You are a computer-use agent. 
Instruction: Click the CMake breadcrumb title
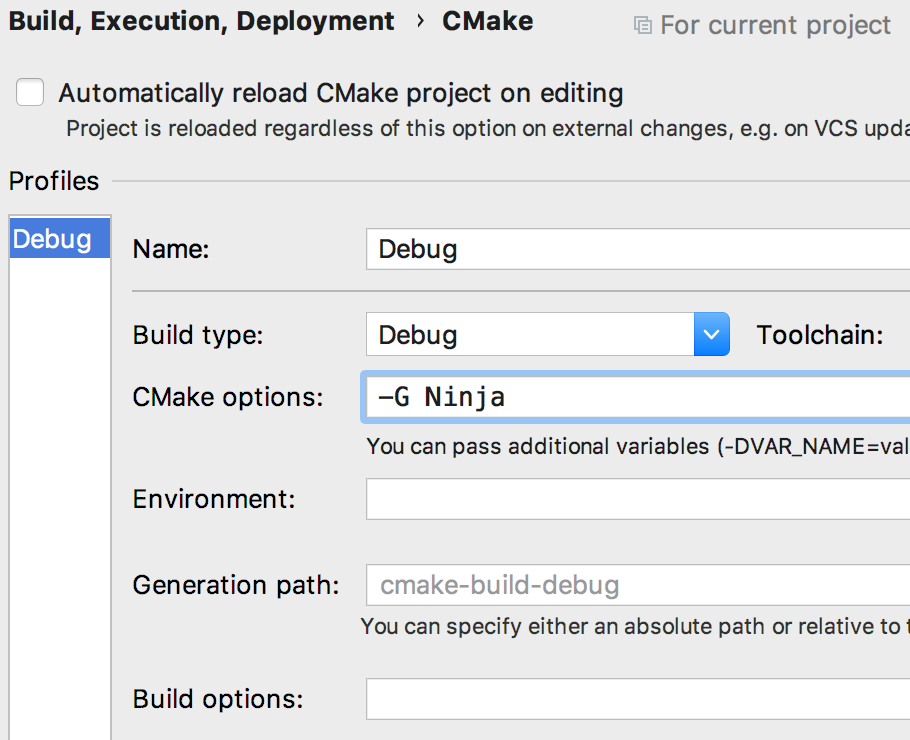tap(487, 22)
